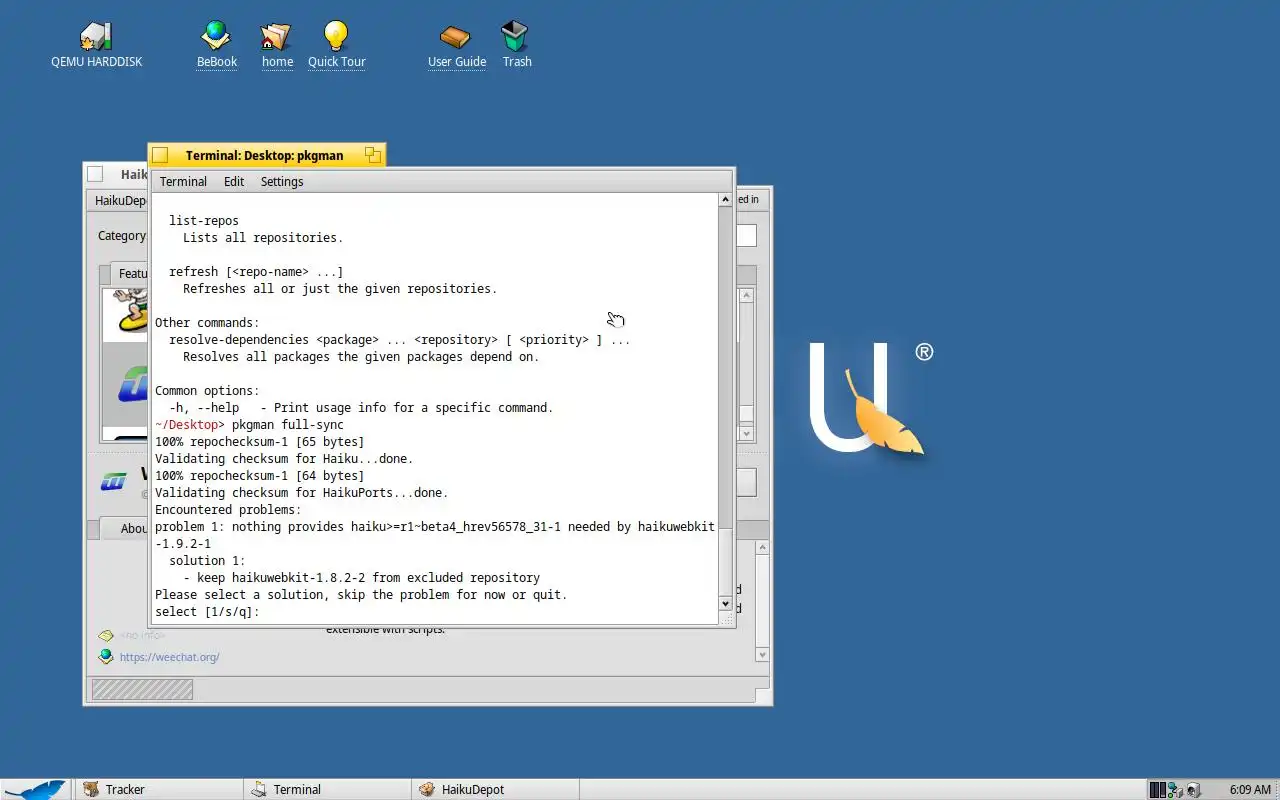Click the Terminal scrollbar up arrow

(x=726, y=200)
